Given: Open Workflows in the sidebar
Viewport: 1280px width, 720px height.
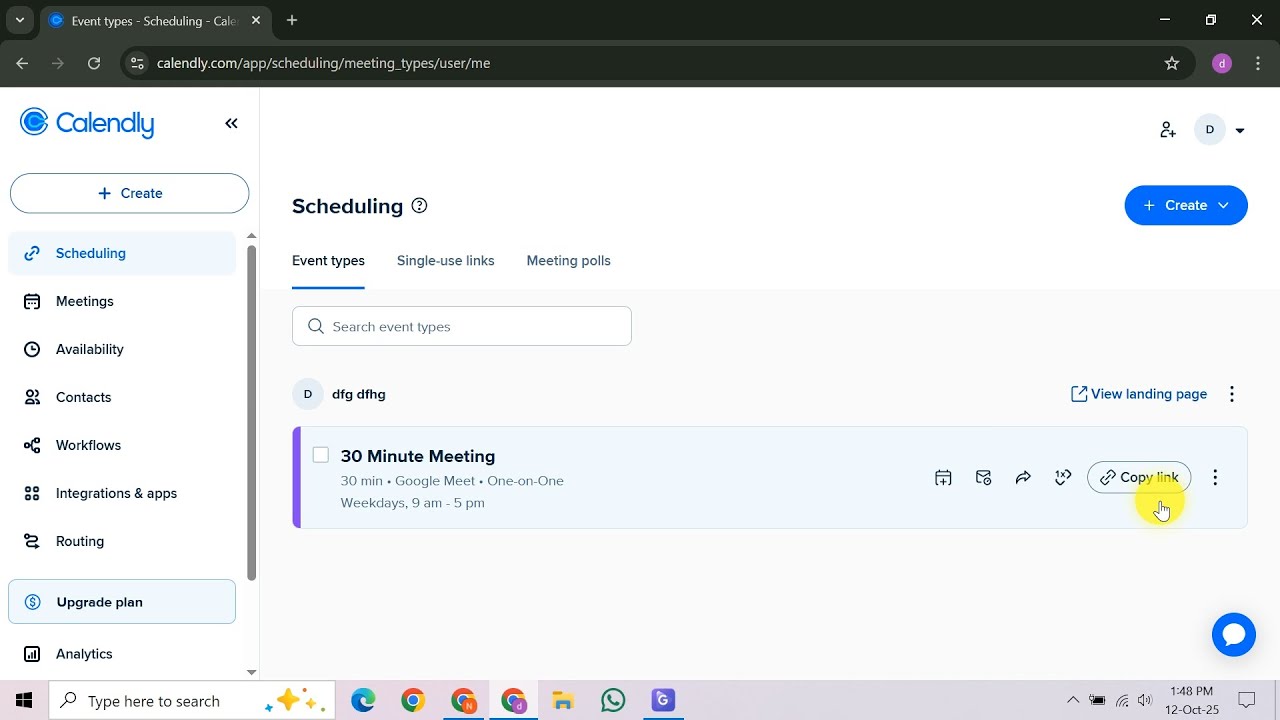Looking at the screenshot, I should (x=122, y=445).
